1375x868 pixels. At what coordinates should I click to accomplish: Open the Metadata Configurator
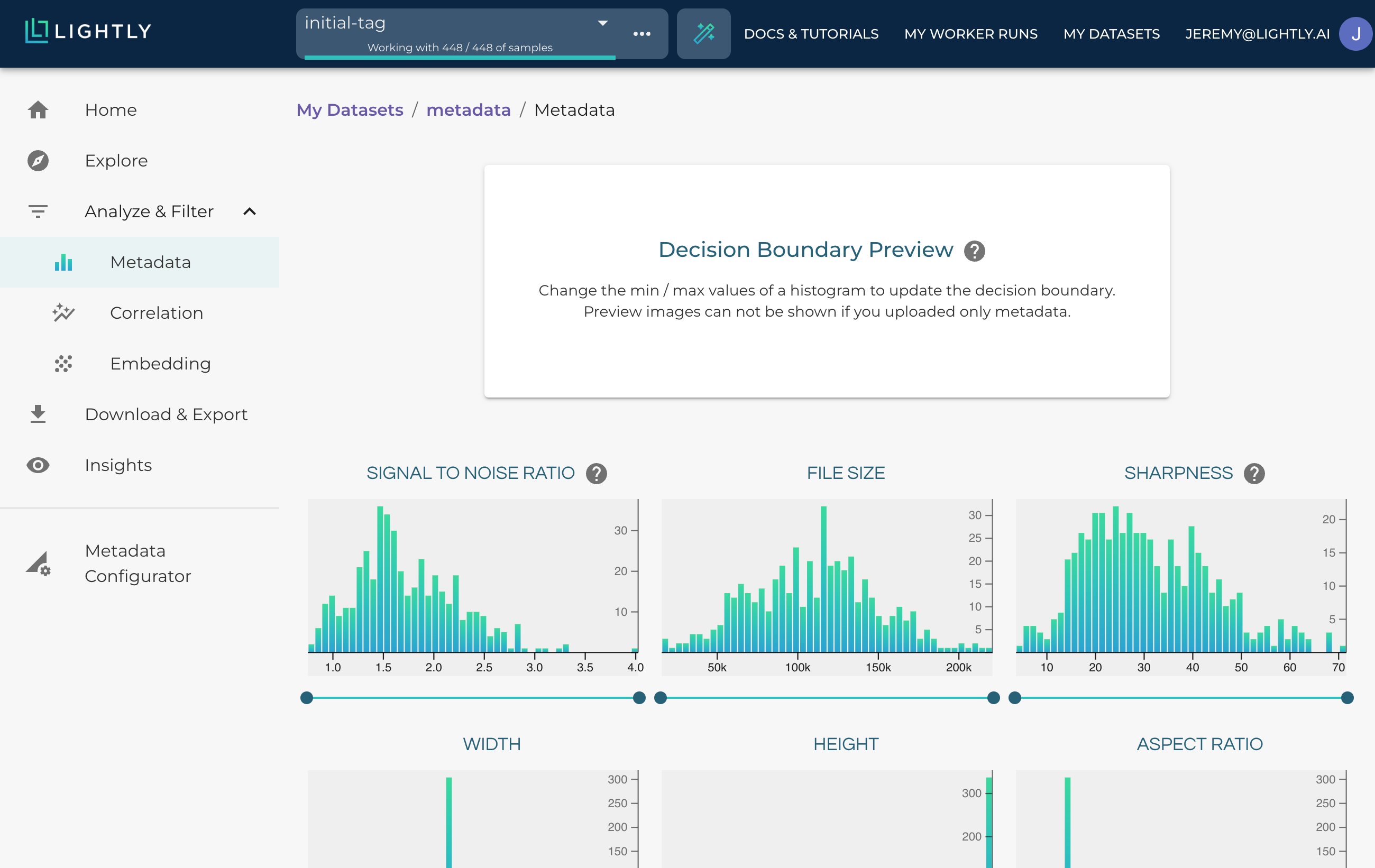[x=137, y=564]
